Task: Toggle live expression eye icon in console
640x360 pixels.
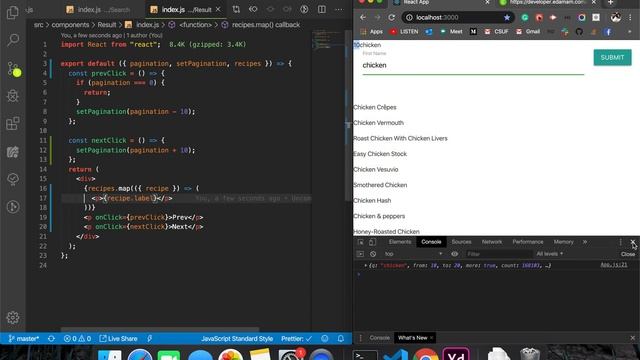Action: coord(454,254)
